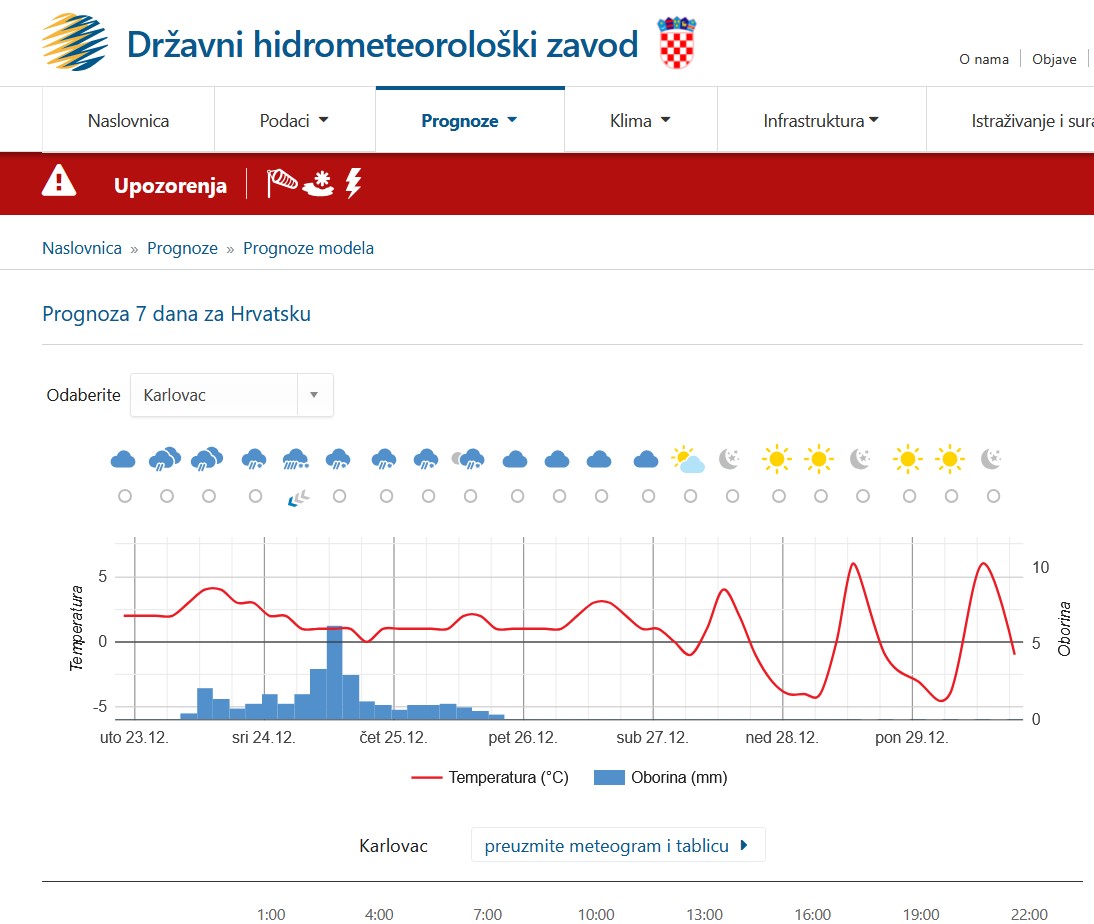Click the DHMZ swirl logo icon
Image resolution: width=1094 pixels, height=924 pixels.
75,42
